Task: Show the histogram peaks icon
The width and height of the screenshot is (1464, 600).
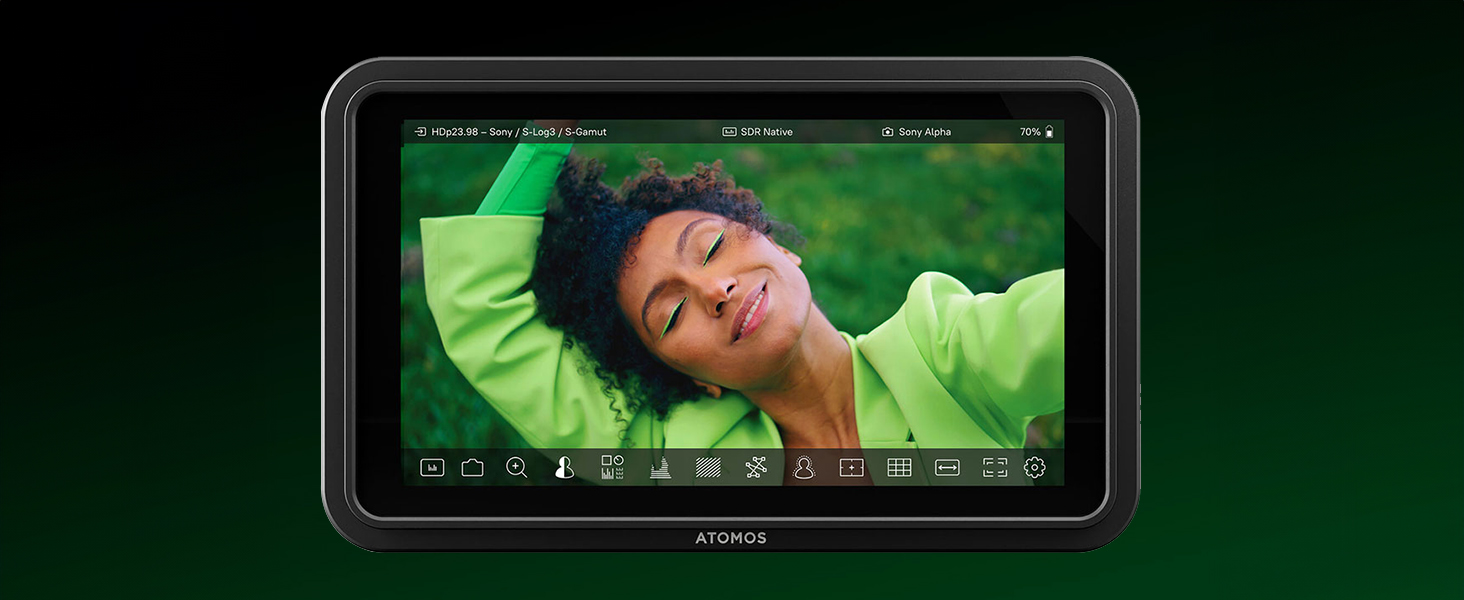Action: [660, 467]
